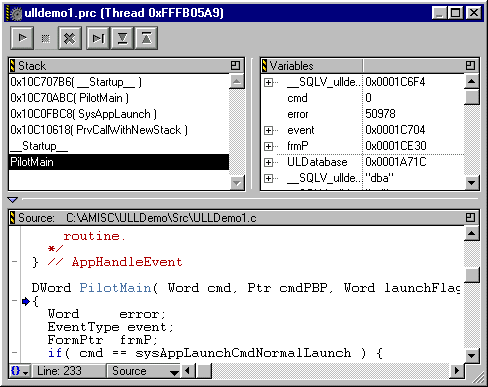Viewport: 488px width, 387px height.
Task: Click the window resize grip corner
Action: [479, 378]
